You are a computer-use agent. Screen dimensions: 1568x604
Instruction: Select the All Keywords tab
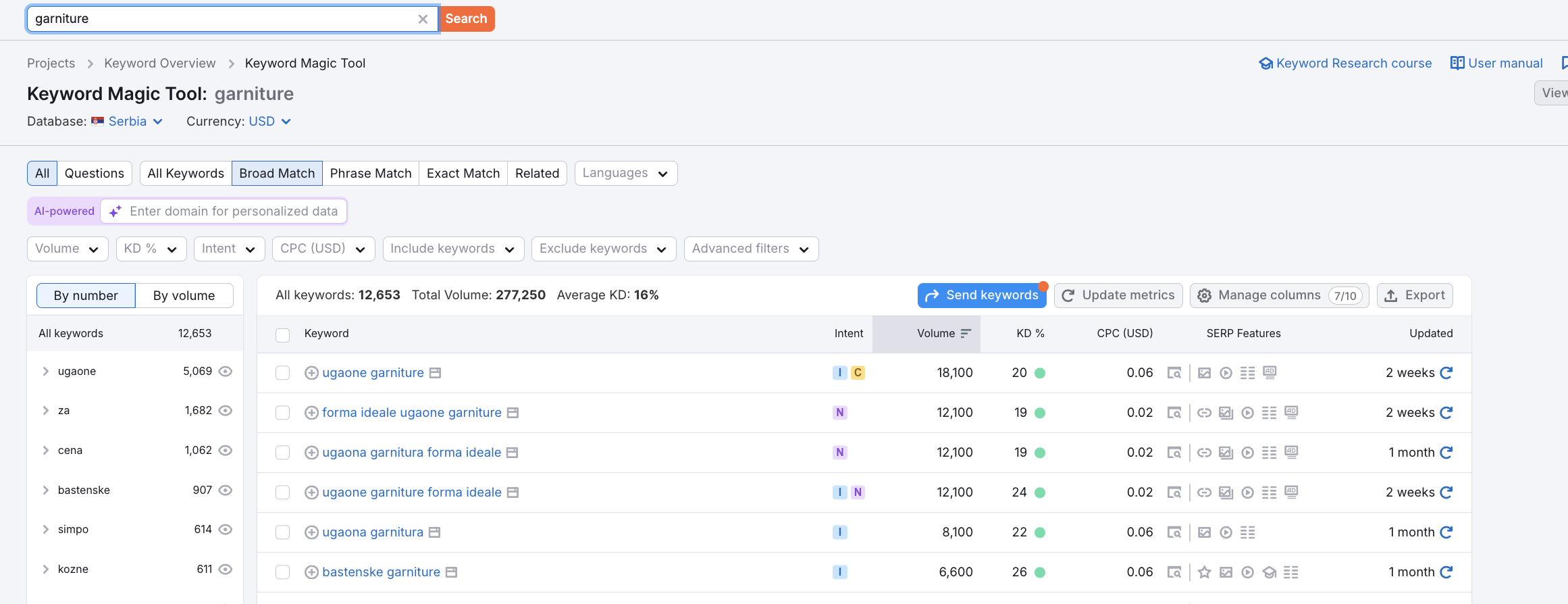186,173
